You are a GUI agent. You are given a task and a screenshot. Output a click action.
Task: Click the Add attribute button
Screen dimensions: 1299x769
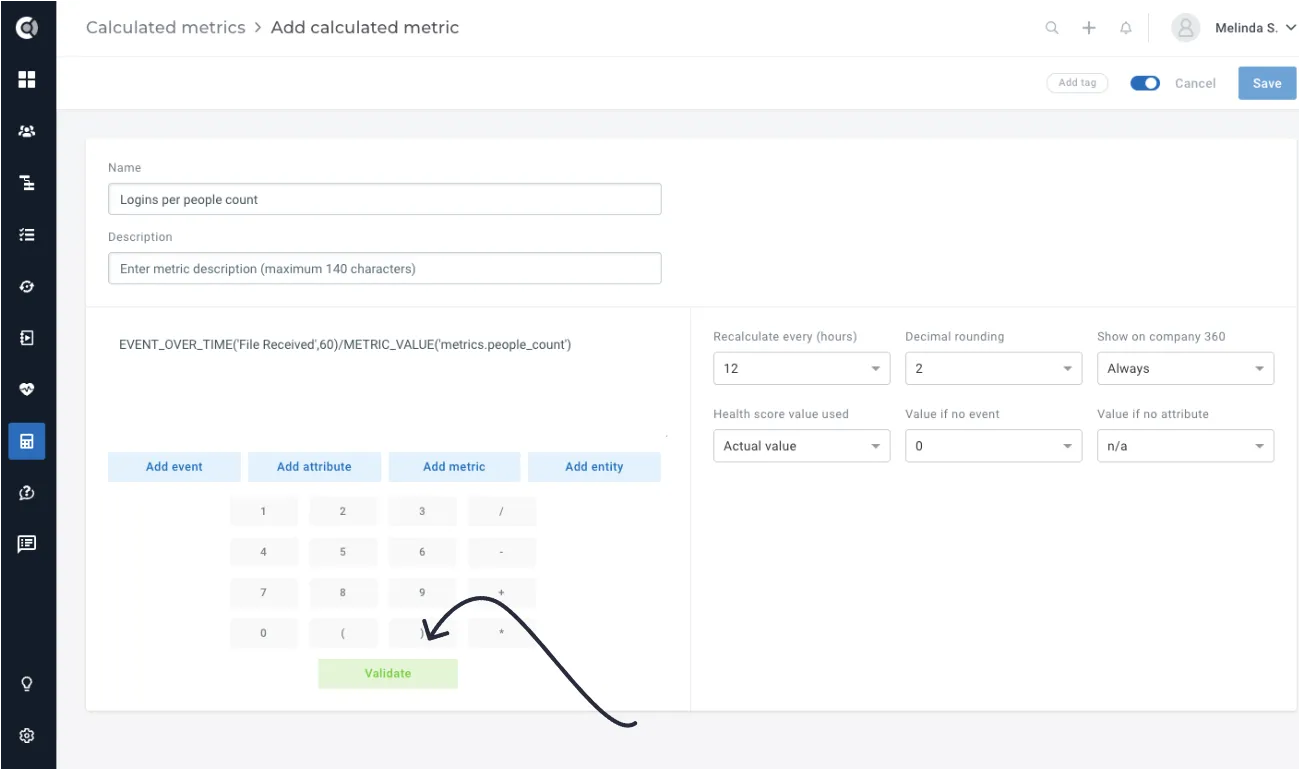(314, 467)
